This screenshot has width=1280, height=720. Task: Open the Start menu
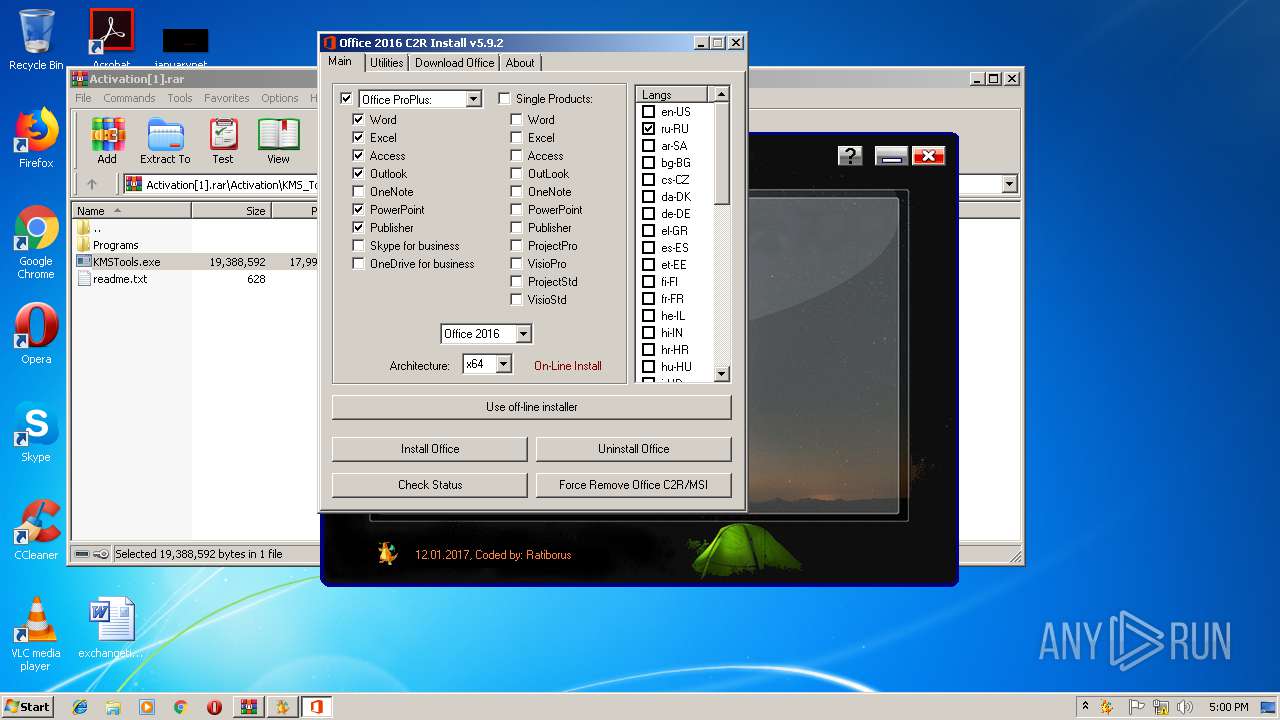coord(27,707)
